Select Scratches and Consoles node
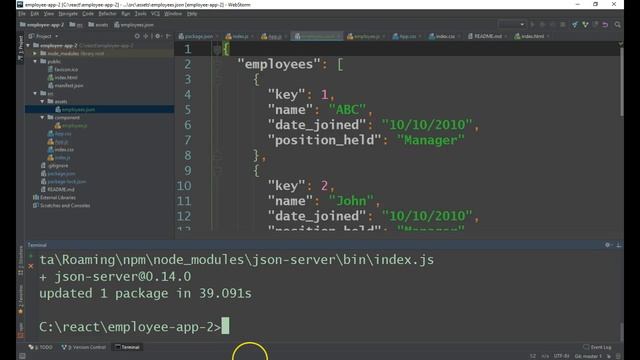Image resolution: width=640 pixels, height=360 pixels. (61, 205)
